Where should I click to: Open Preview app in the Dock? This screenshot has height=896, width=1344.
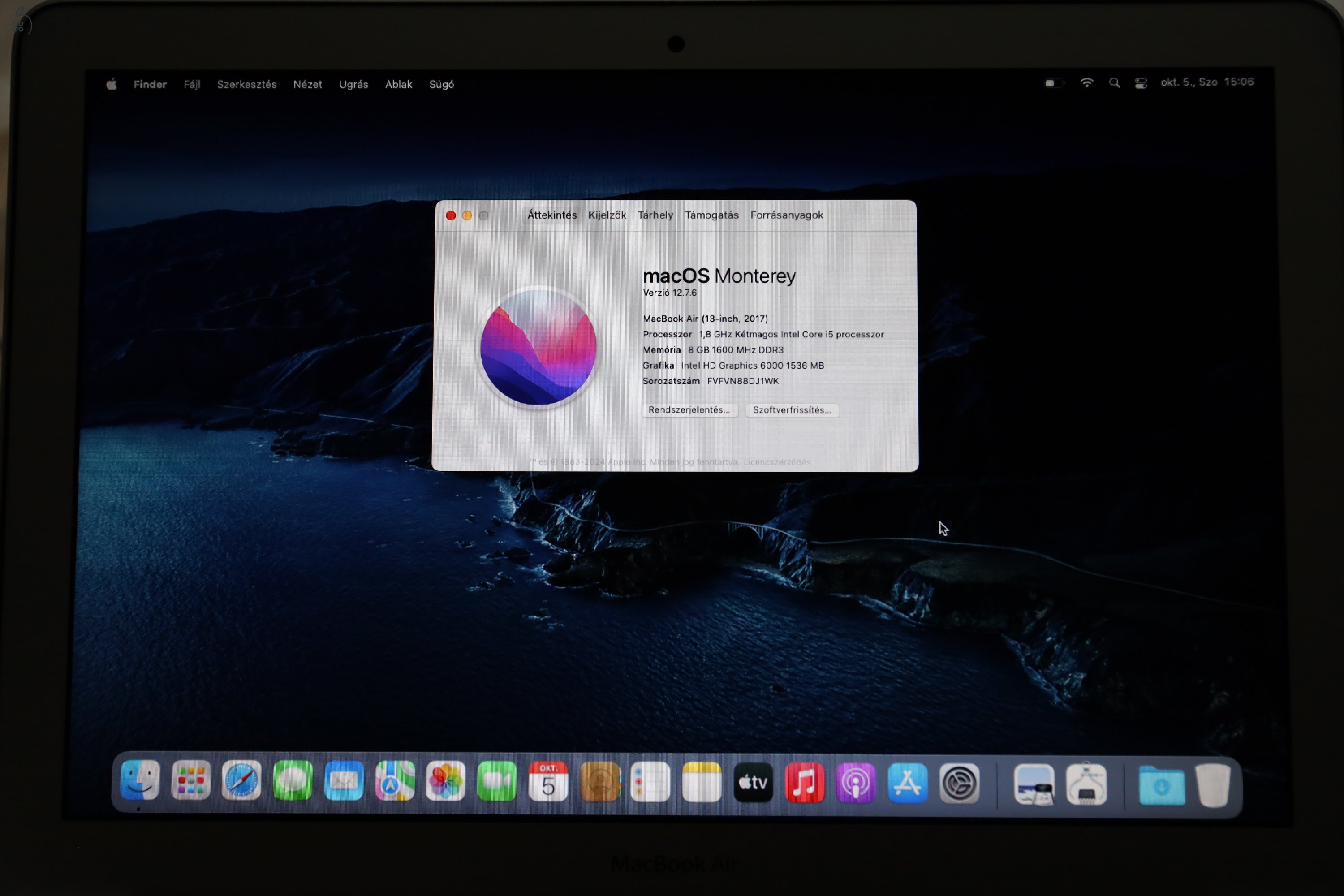[x=1034, y=784]
